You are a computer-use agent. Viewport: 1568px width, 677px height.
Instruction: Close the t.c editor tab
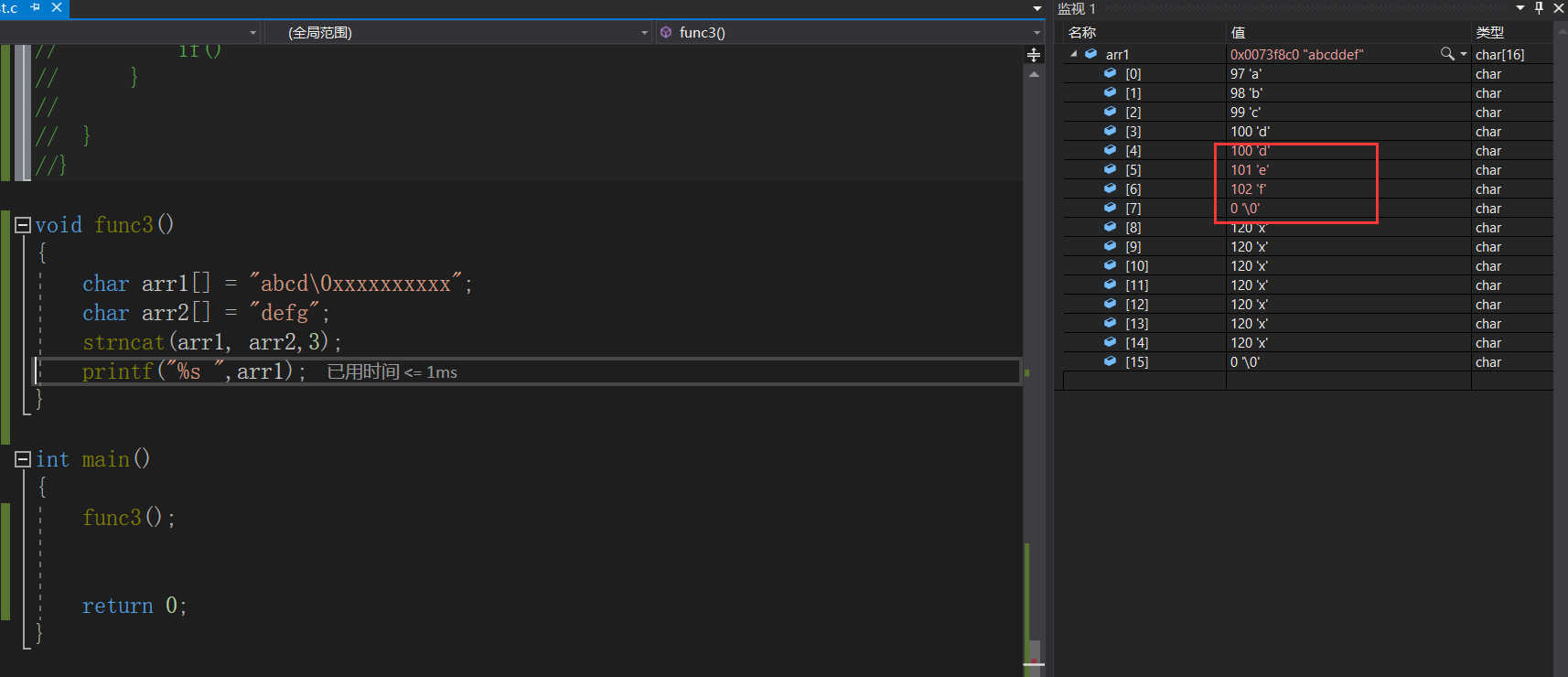point(57,7)
